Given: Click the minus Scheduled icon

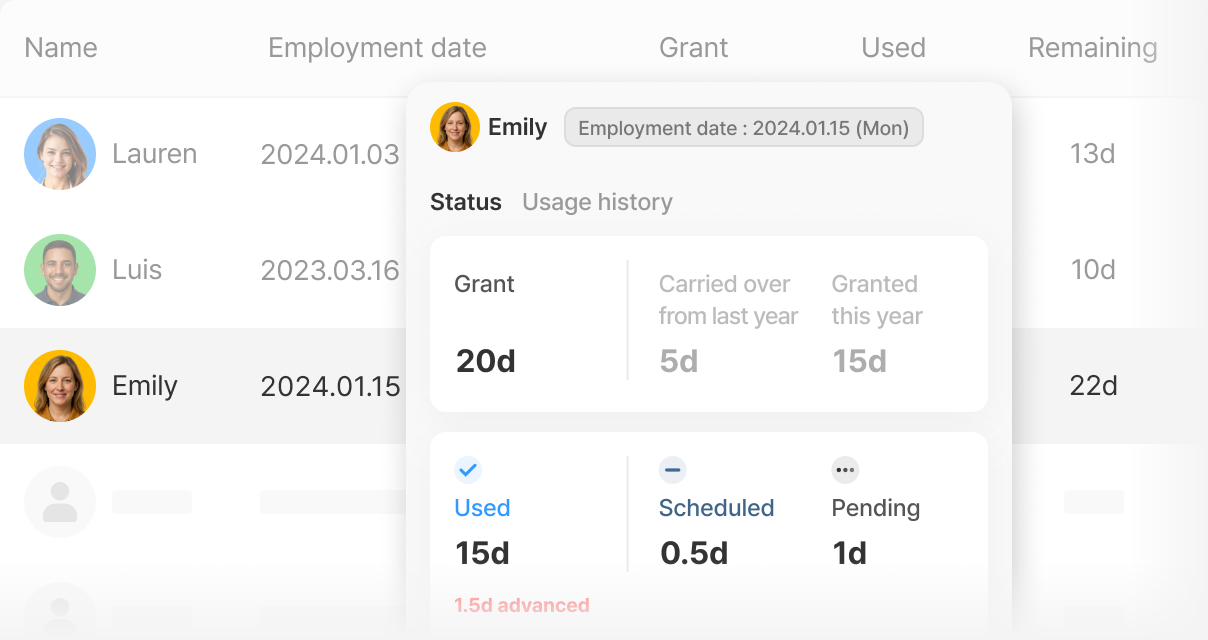Looking at the screenshot, I should coord(672,469).
